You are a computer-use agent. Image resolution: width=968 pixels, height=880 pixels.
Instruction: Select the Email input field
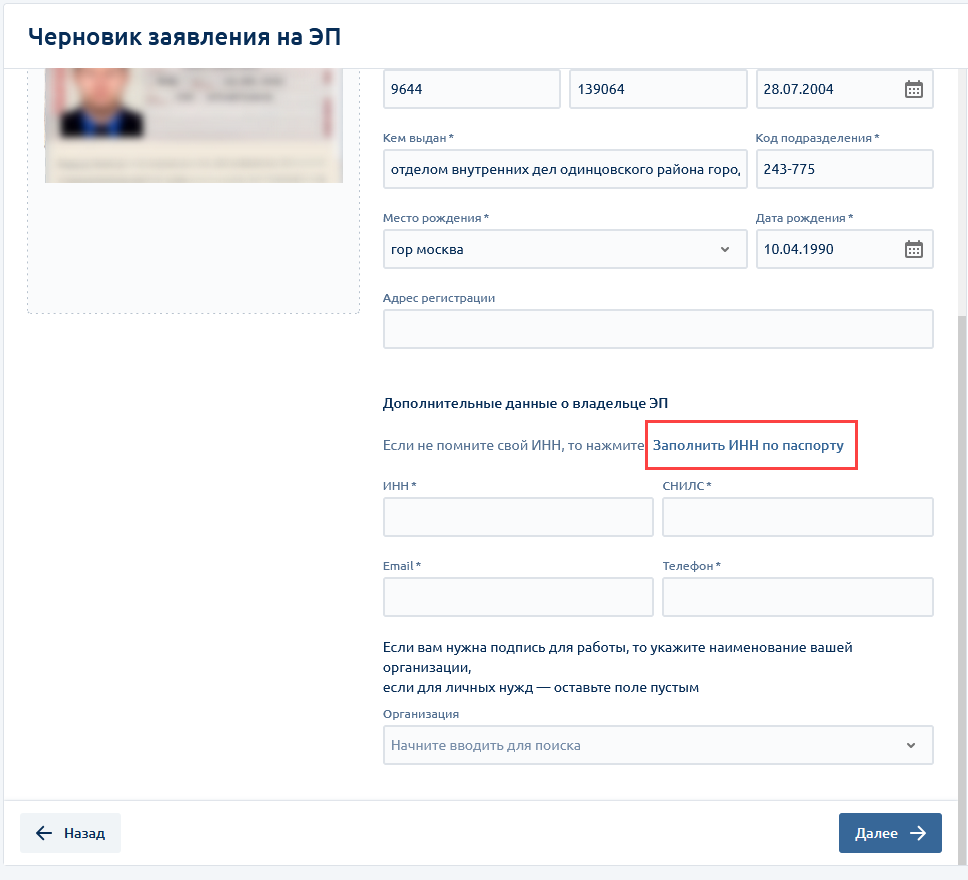tap(518, 597)
